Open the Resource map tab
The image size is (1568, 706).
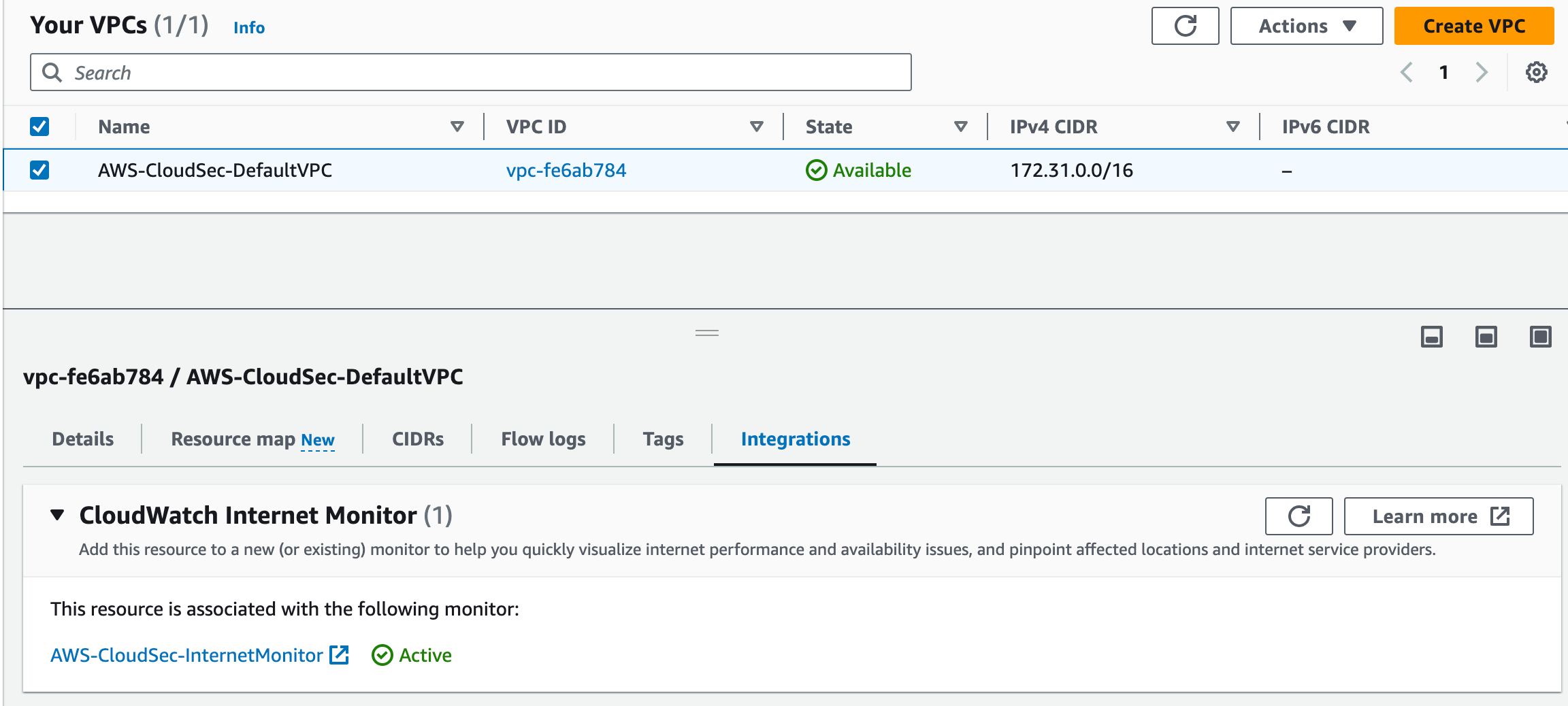233,439
